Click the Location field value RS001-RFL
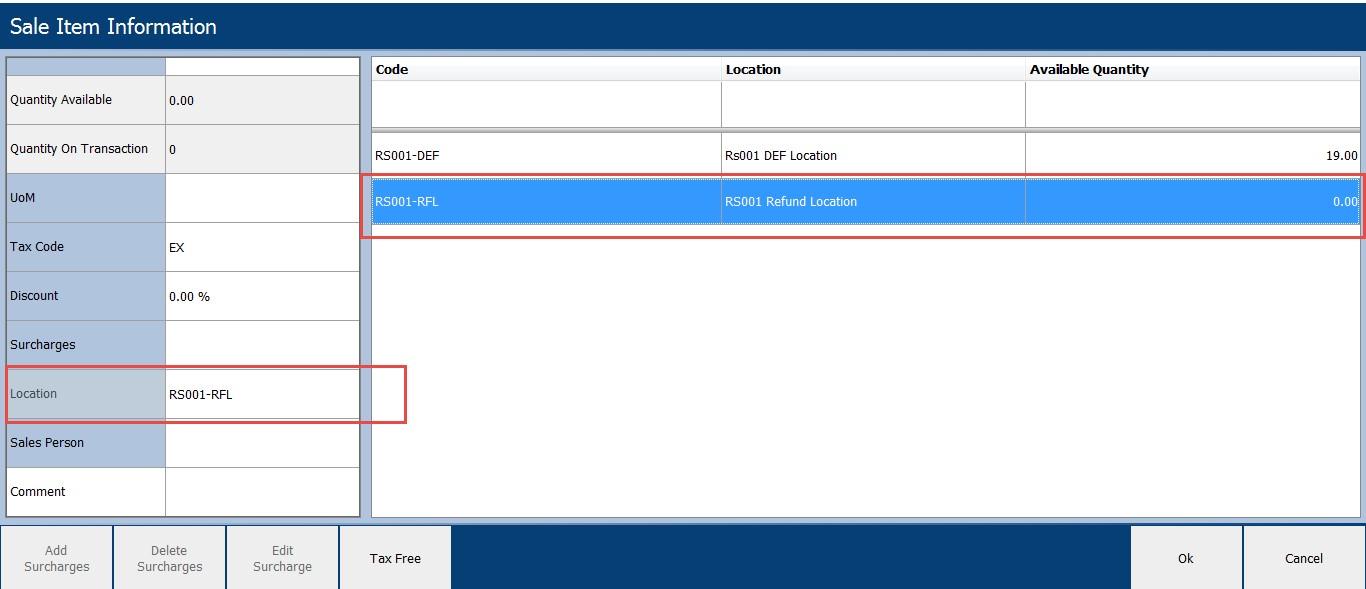This screenshot has width=1366, height=589. click(x=262, y=394)
